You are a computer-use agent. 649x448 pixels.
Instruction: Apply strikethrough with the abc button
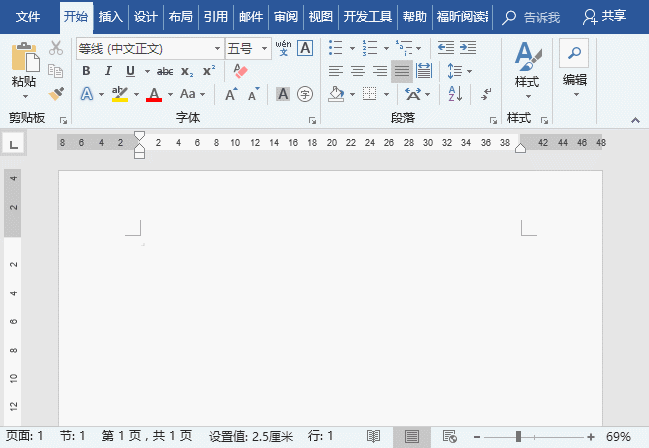click(x=165, y=71)
